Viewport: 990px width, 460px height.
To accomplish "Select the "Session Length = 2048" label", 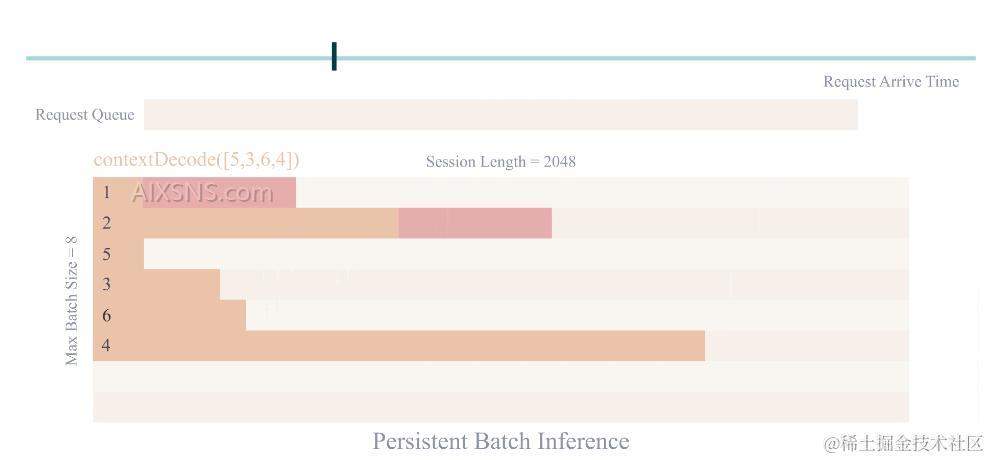I will 500,162.
